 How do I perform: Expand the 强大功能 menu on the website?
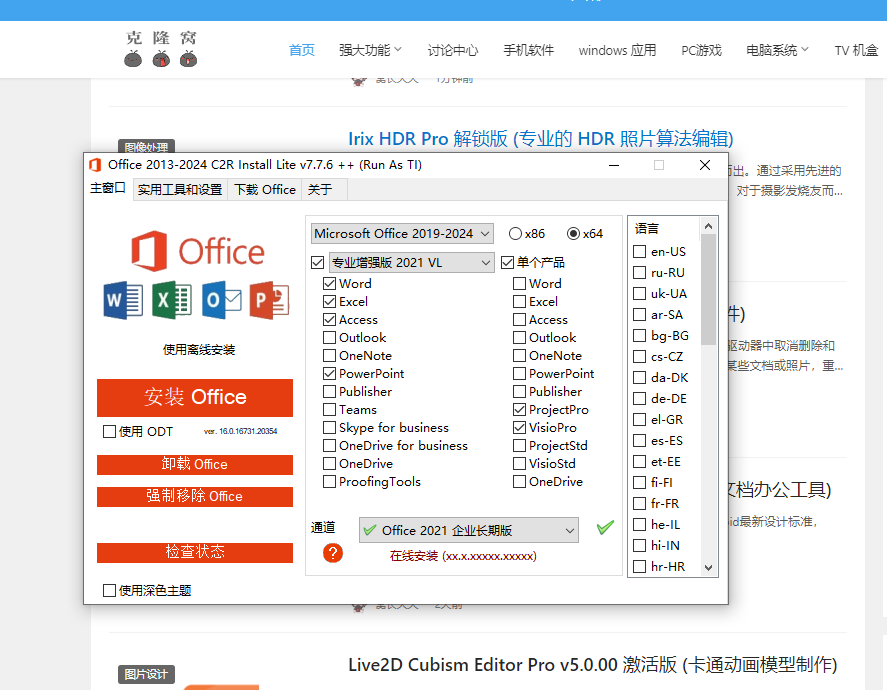[371, 50]
